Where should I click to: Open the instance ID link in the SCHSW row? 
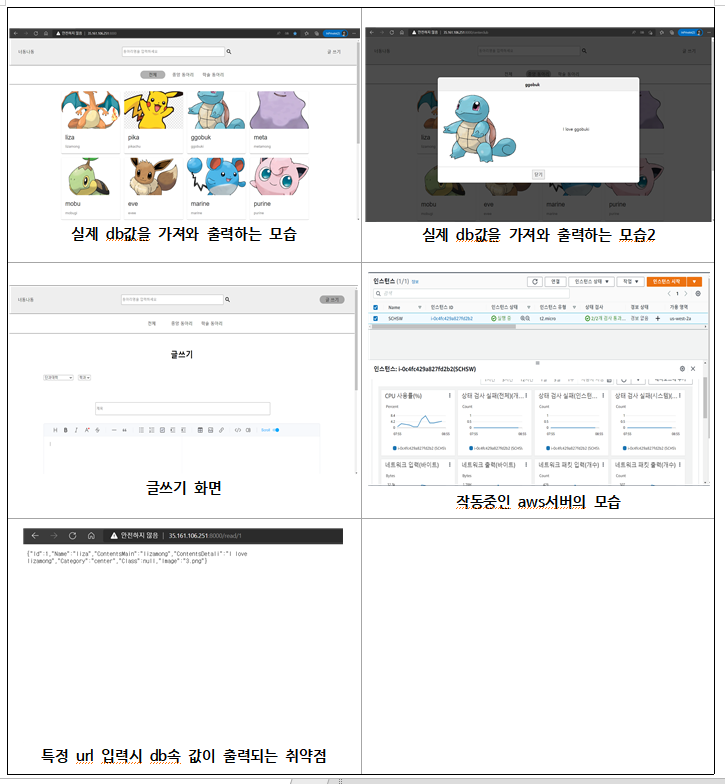(452, 318)
